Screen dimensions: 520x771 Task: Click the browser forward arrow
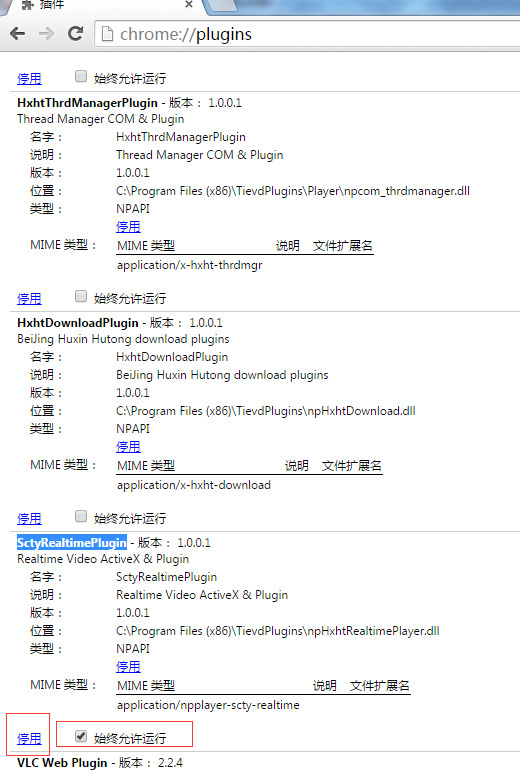point(46,34)
